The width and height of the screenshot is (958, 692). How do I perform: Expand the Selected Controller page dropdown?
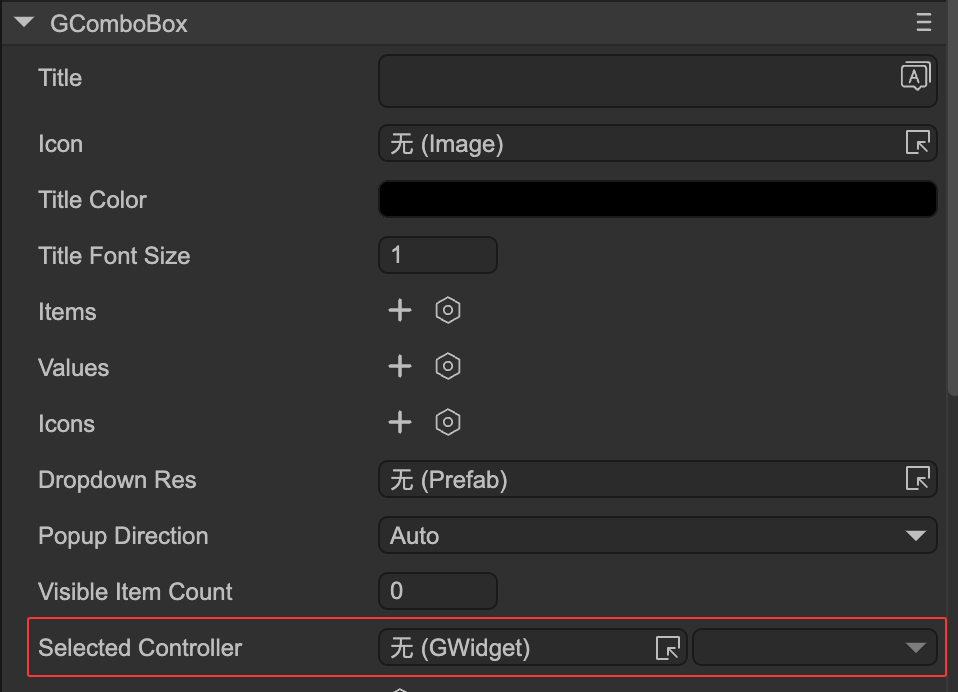[814, 647]
